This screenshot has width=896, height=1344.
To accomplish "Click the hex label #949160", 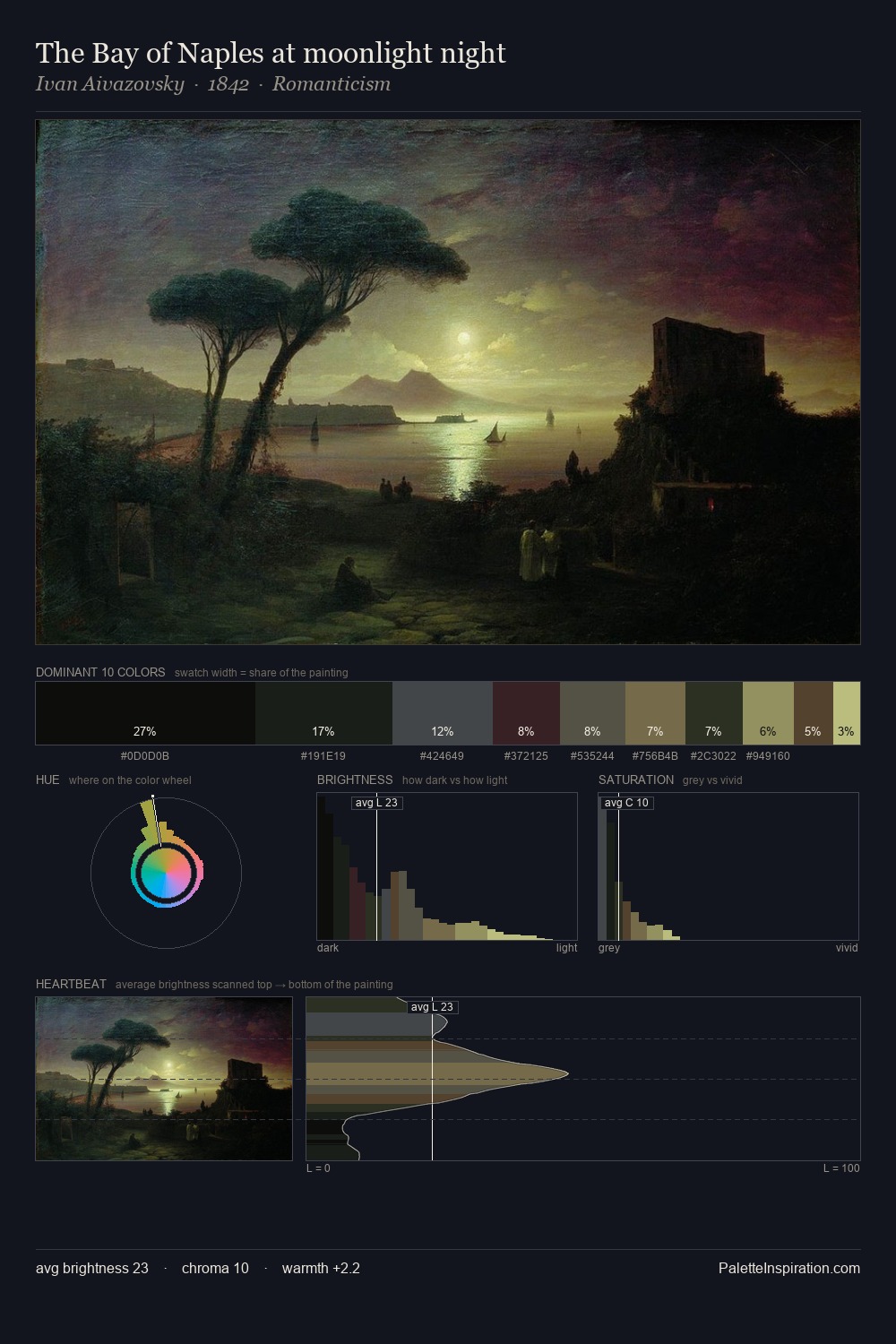I will 768,756.
